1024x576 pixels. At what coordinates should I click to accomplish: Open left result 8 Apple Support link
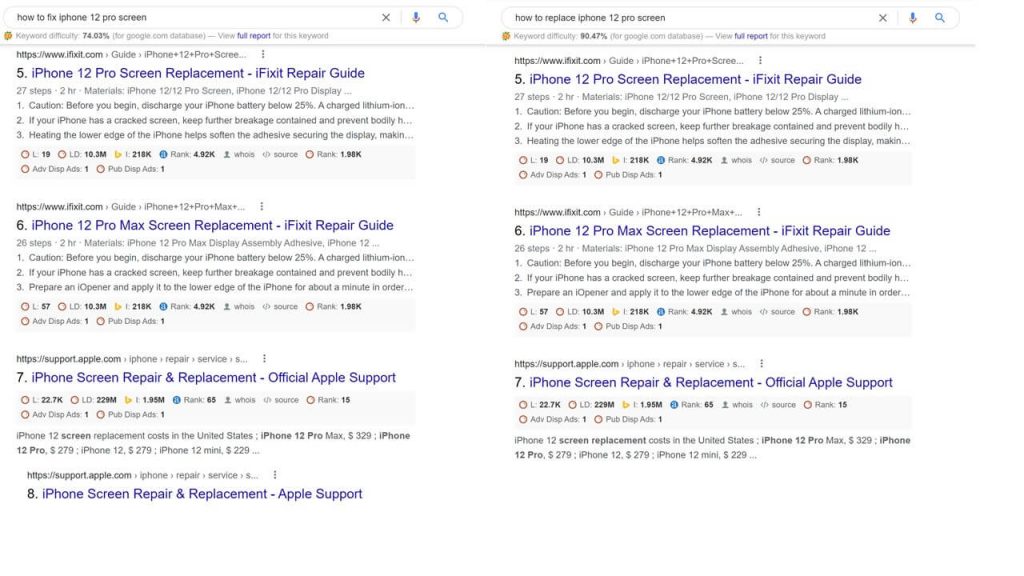(x=202, y=494)
